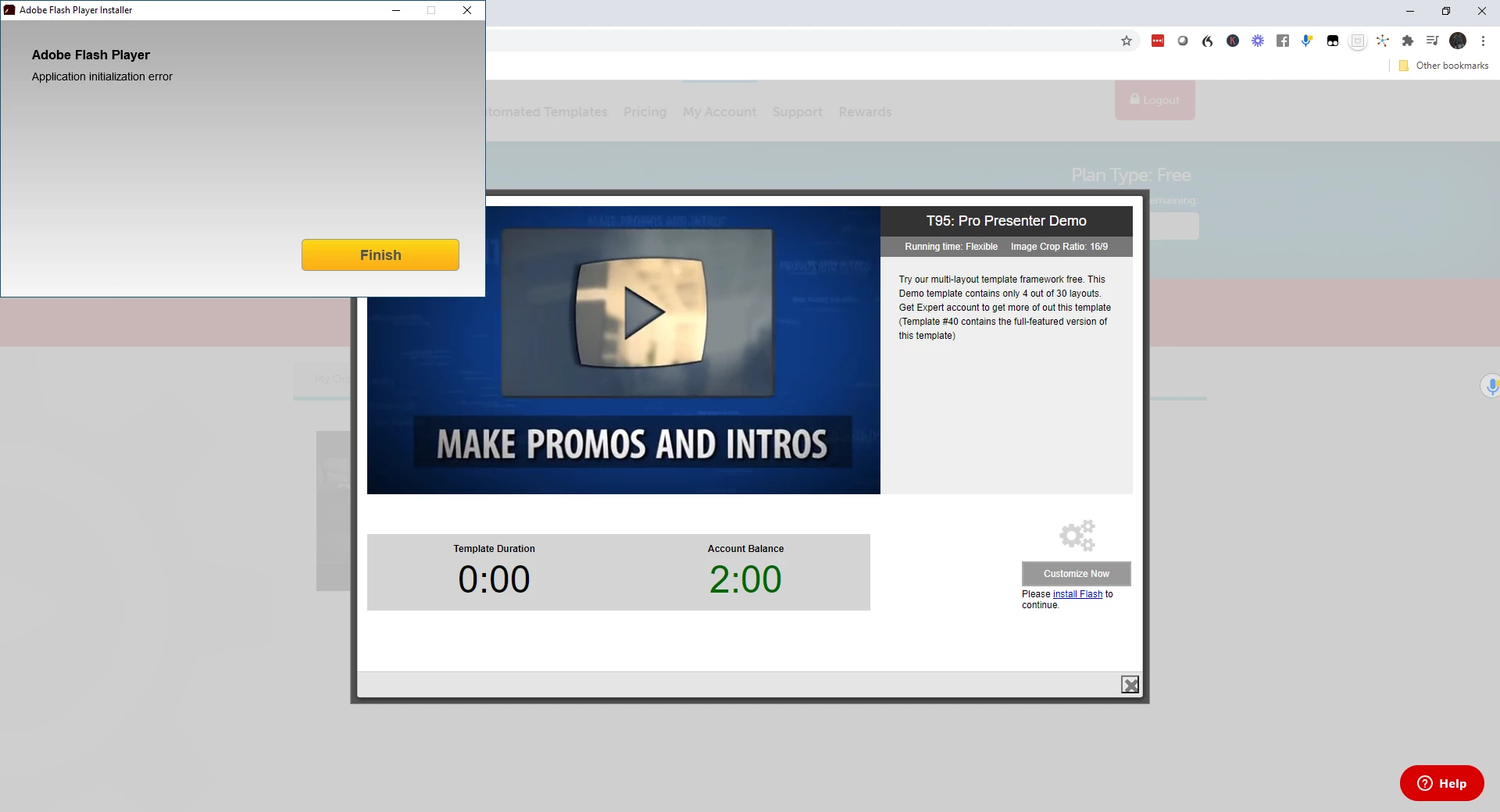Close the template dialog with the X icon
Image resolution: width=1500 pixels, height=812 pixels.
click(1130, 685)
